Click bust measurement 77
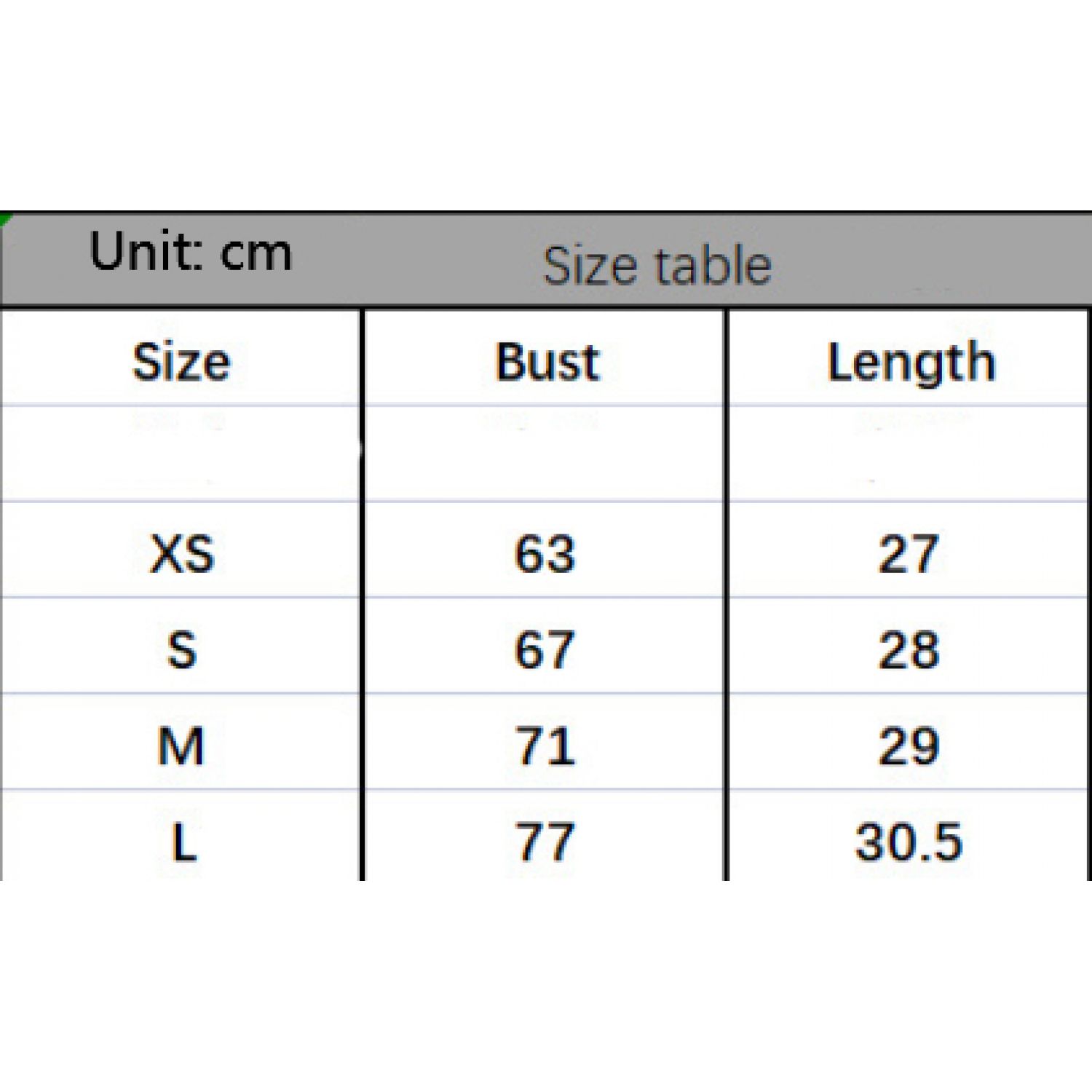1092x1092 pixels. click(x=545, y=842)
